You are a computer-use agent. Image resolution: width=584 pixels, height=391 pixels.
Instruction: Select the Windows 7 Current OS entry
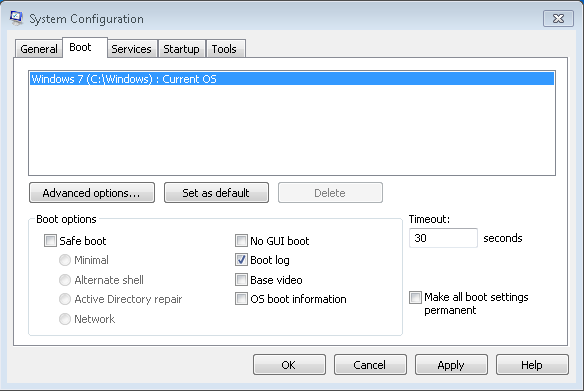pos(292,79)
